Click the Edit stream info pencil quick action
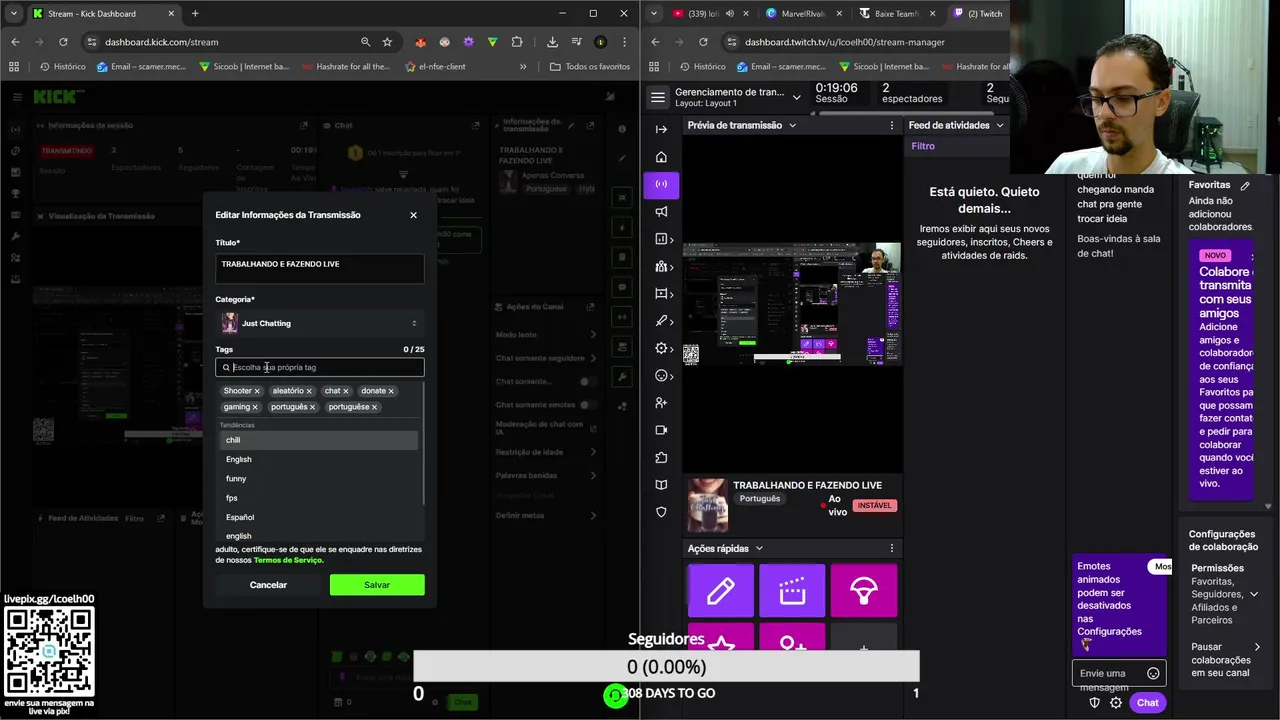The image size is (1280, 720). (721, 591)
